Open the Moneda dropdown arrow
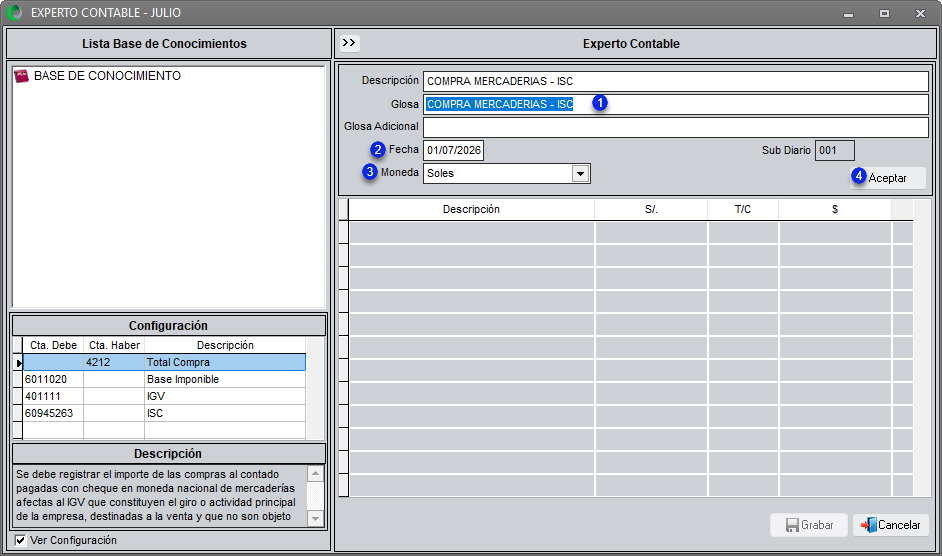 tap(580, 174)
